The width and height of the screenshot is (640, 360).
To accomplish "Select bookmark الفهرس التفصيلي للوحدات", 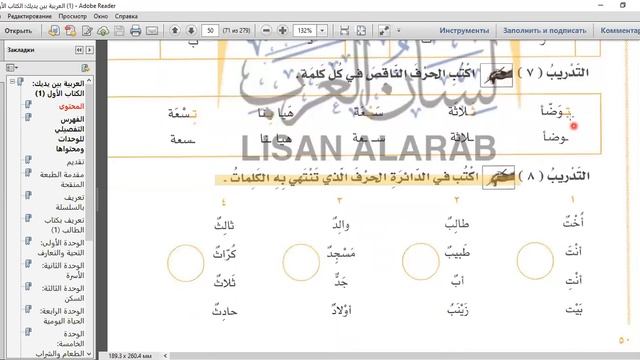I will pos(69,134).
